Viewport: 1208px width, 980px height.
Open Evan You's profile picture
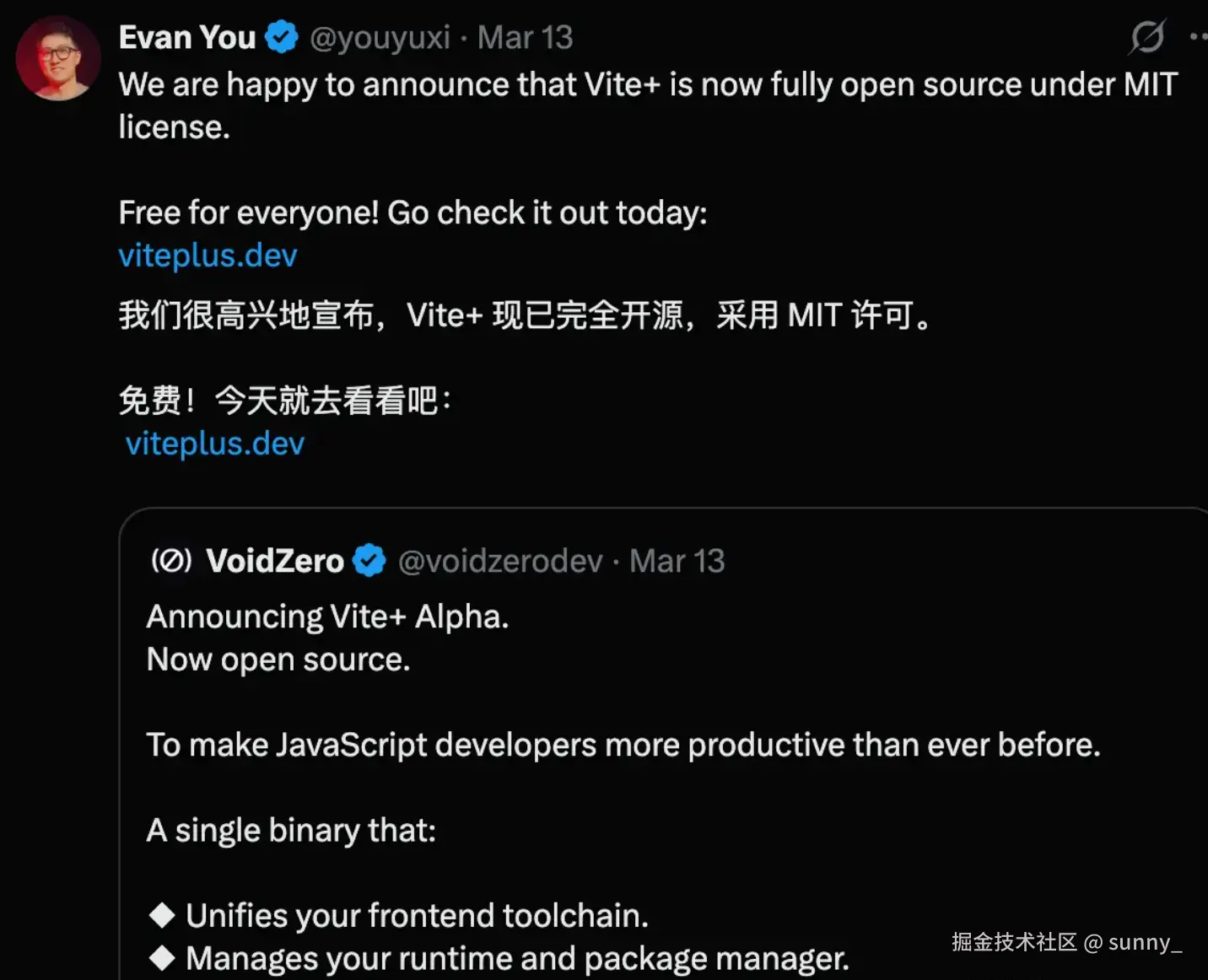coord(58,58)
